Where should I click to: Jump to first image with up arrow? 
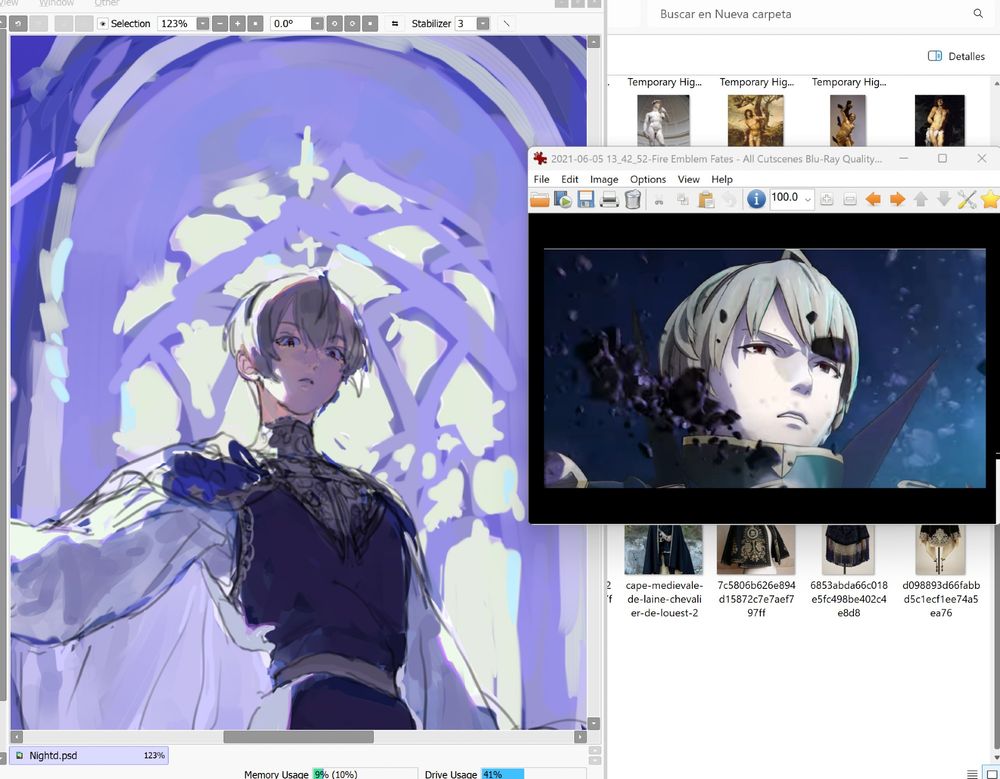[920, 200]
